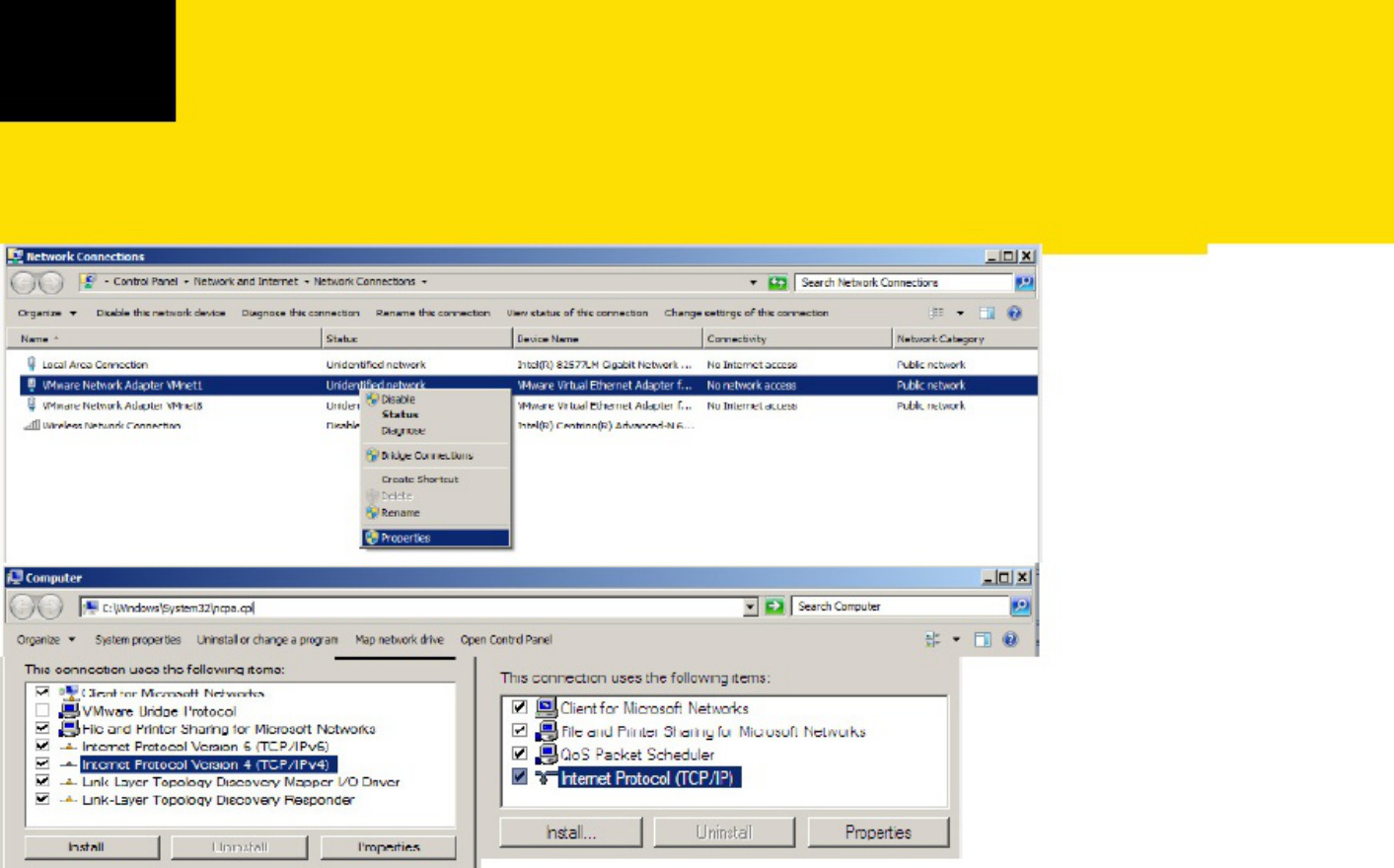Toggle the preview pane icon in Network Connections
Screen dimensions: 1394x868
click(987, 314)
